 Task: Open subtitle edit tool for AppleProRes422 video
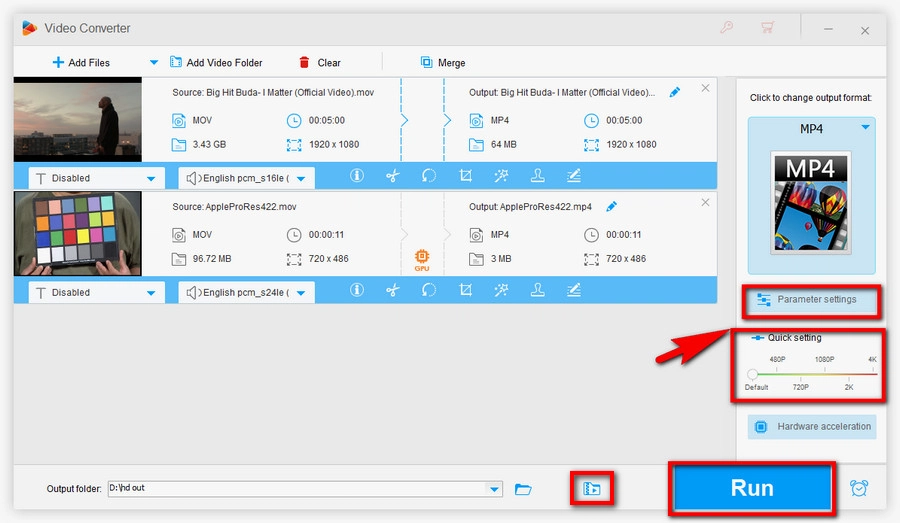573,290
